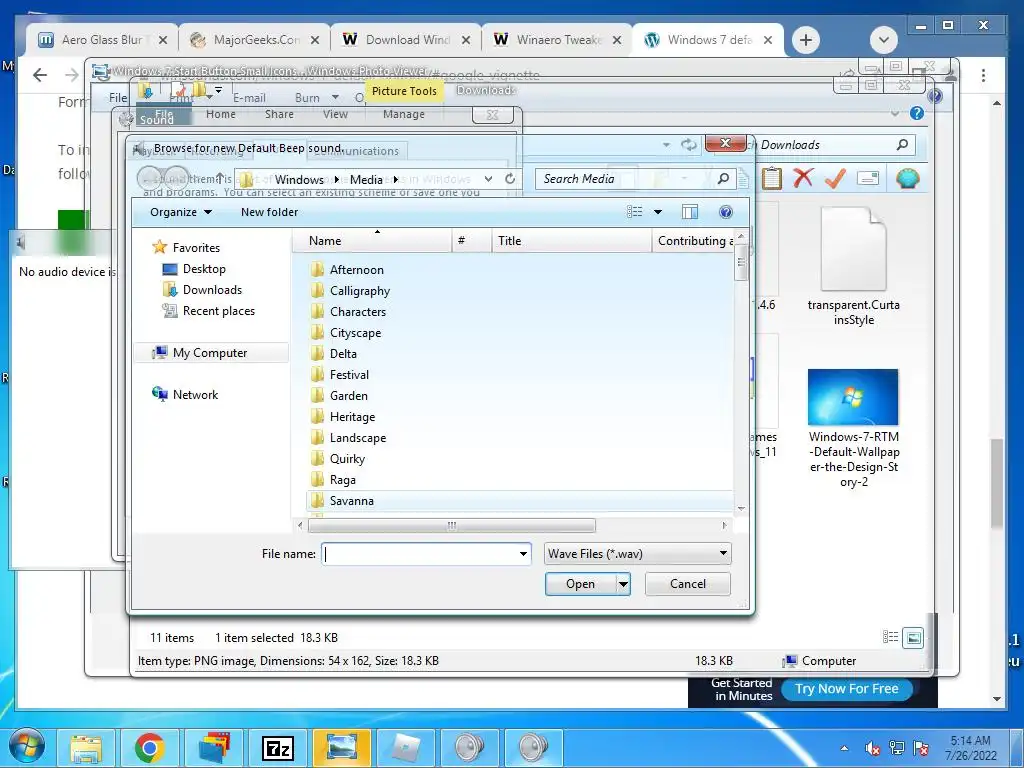Screen dimensions: 1024x768
Task: Select the Festival folder icon
Action: [317, 375]
